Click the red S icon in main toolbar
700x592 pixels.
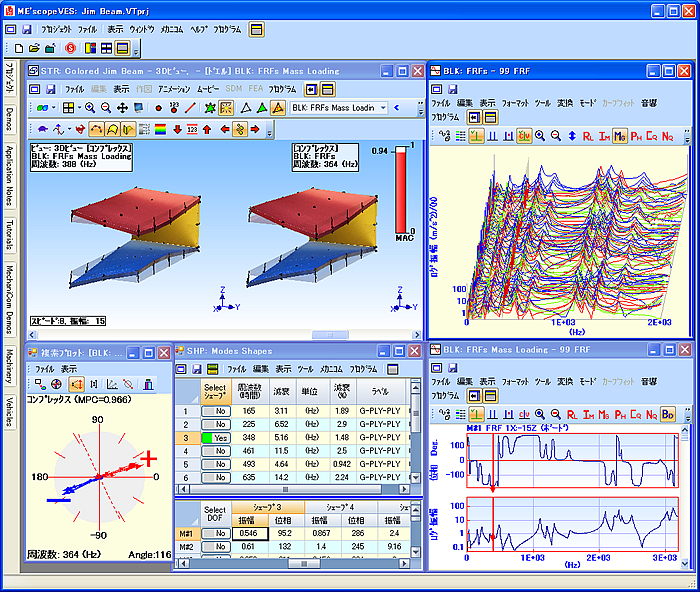click(x=70, y=48)
